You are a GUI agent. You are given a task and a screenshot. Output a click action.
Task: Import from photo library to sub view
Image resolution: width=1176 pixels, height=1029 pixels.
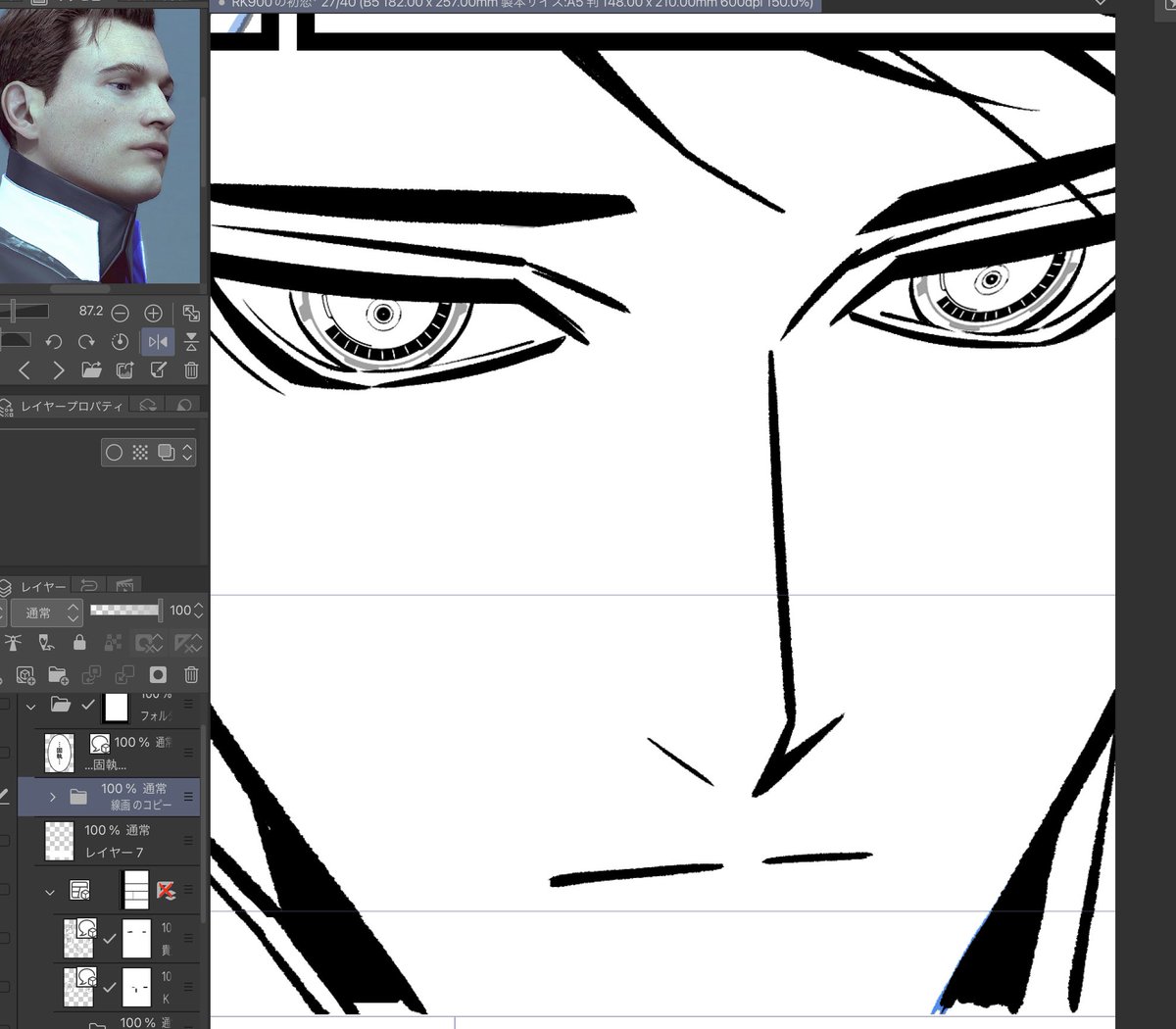pyautogui.click(x=125, y=369)
